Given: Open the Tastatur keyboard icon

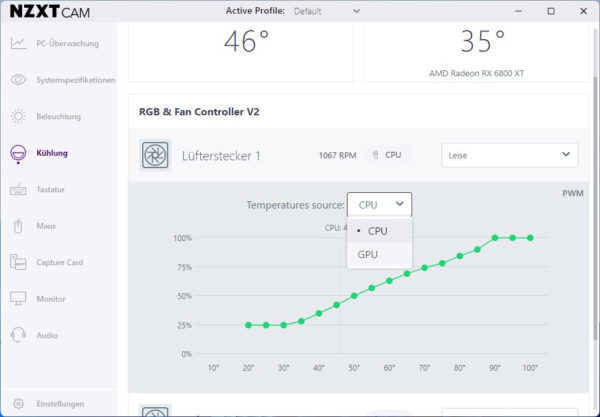Looking at the screenshot, I should [x=18, y=189].
